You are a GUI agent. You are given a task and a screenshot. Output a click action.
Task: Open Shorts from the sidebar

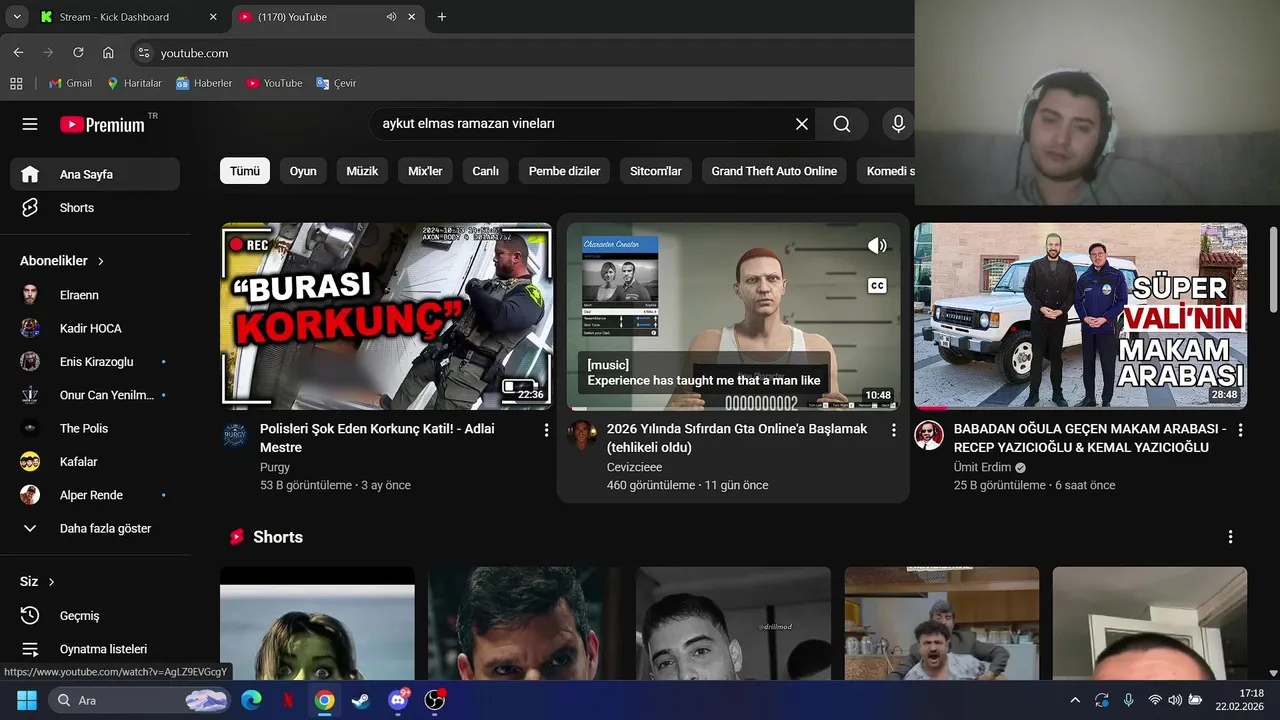(x=95, y=208)
